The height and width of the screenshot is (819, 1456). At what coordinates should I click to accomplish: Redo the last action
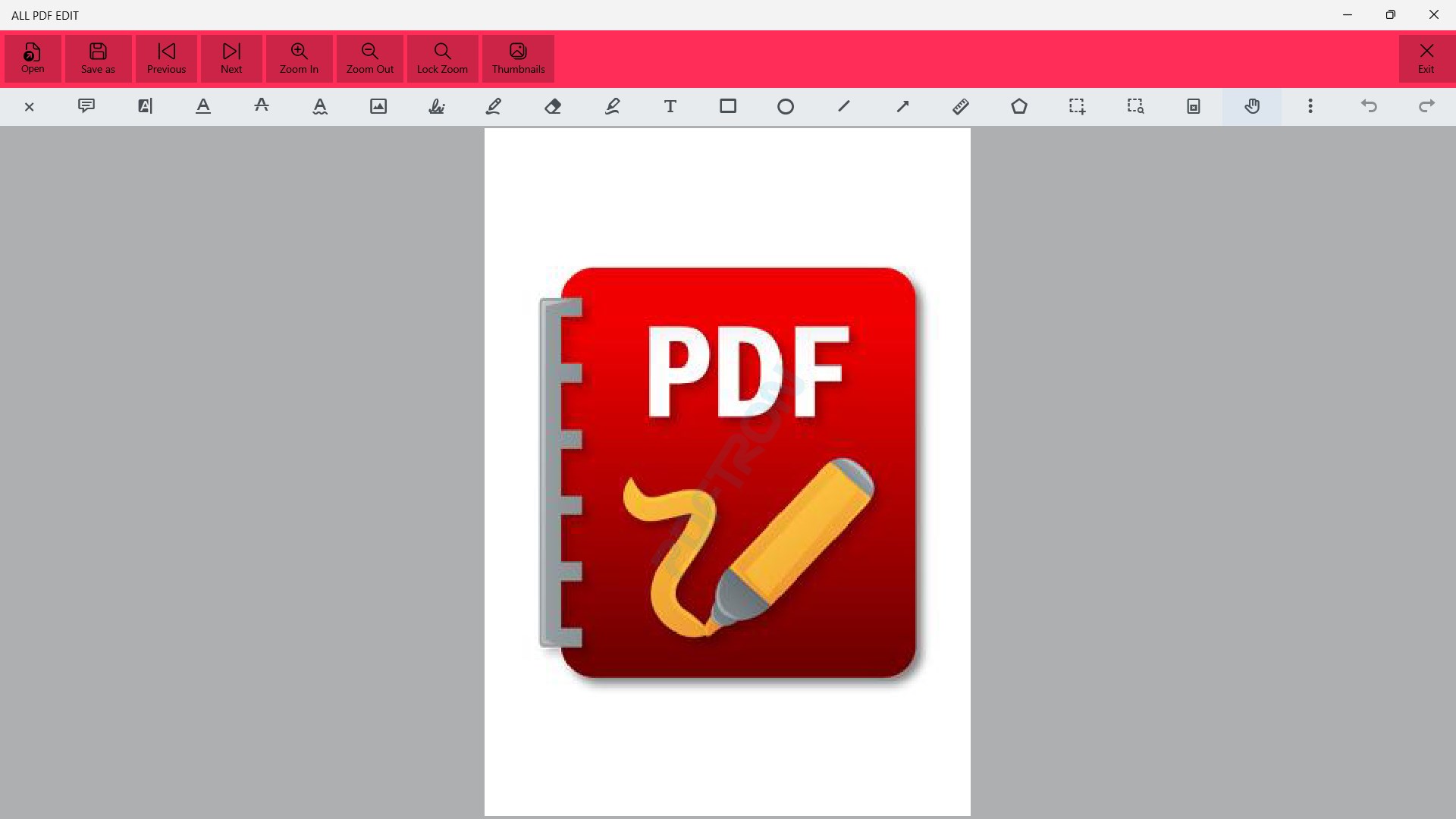click(1426, 106)
